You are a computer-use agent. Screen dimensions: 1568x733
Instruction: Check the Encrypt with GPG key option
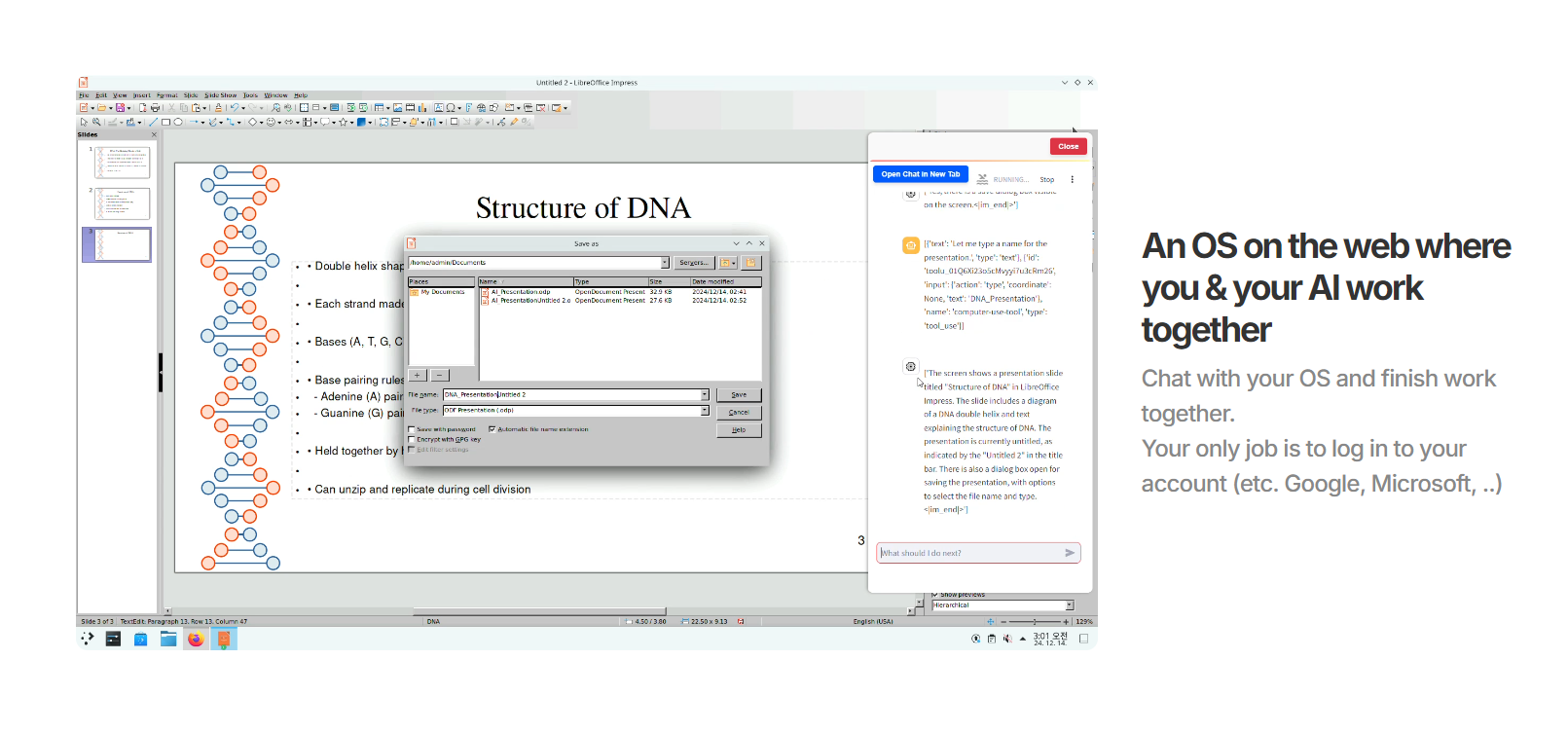pos(412,439)
